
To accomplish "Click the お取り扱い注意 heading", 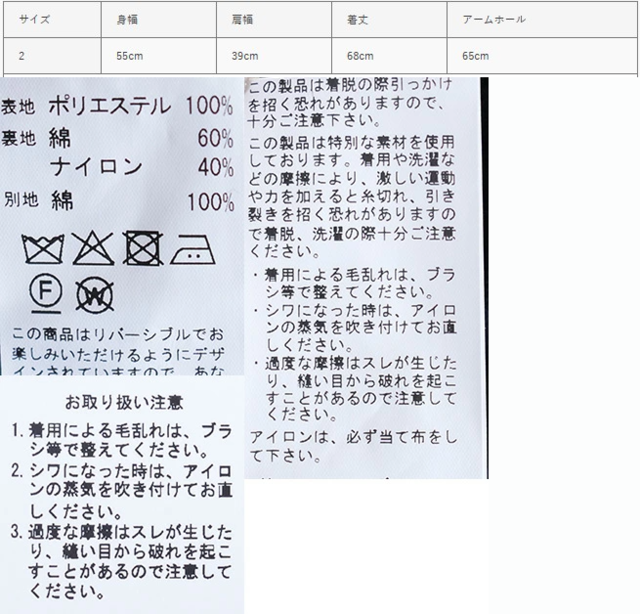I will point(123,403).
